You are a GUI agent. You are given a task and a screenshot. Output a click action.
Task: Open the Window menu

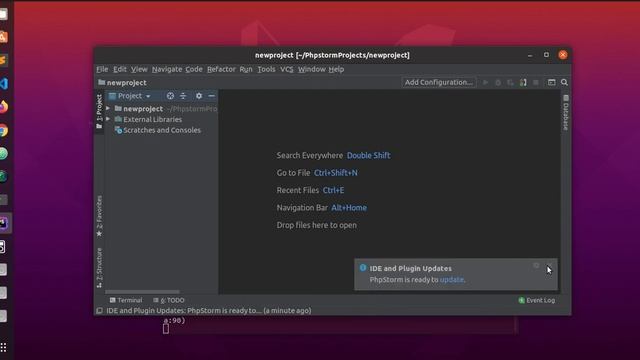point(311,69)
